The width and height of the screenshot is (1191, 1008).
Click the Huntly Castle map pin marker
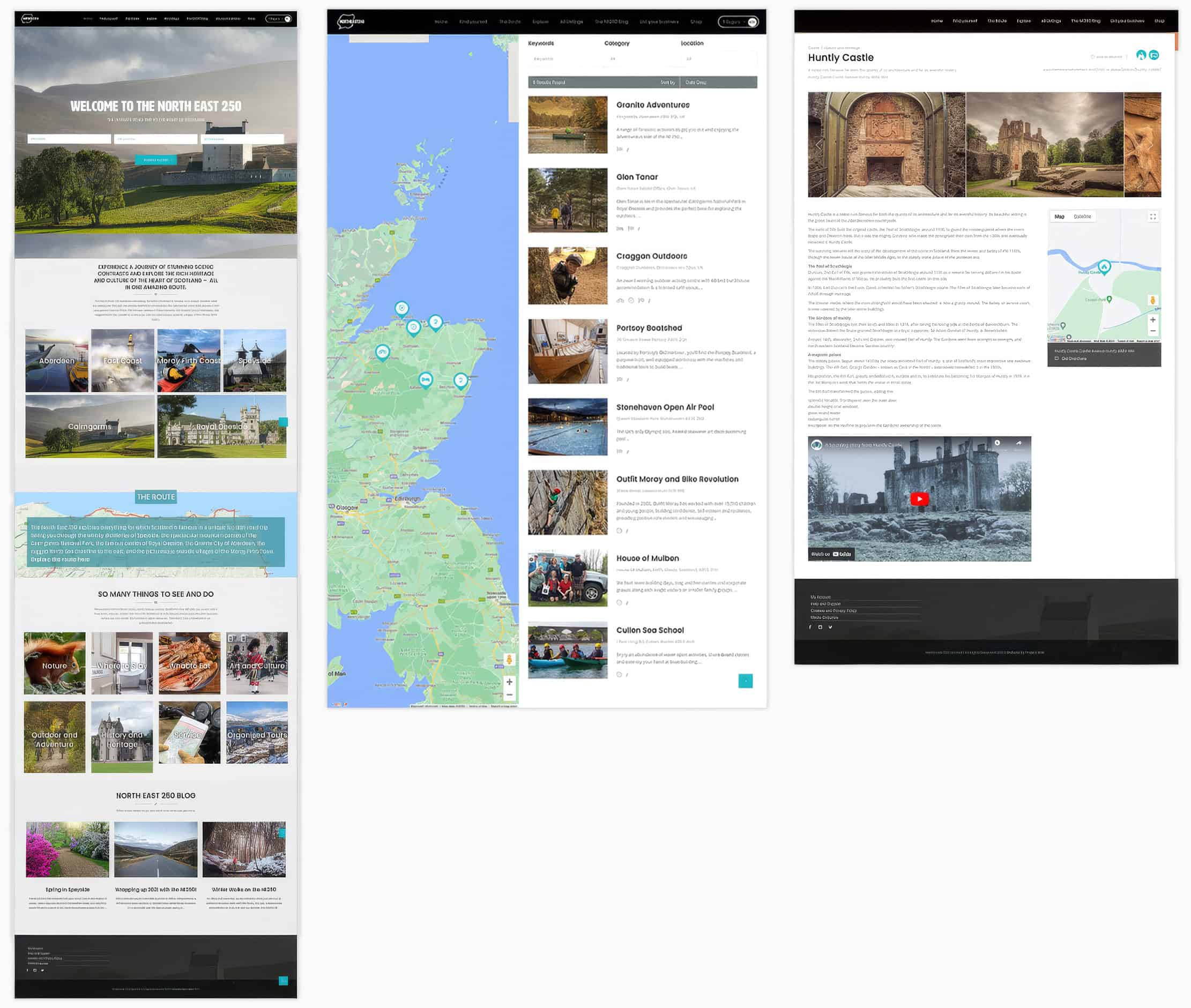(x=1104, y=267)
